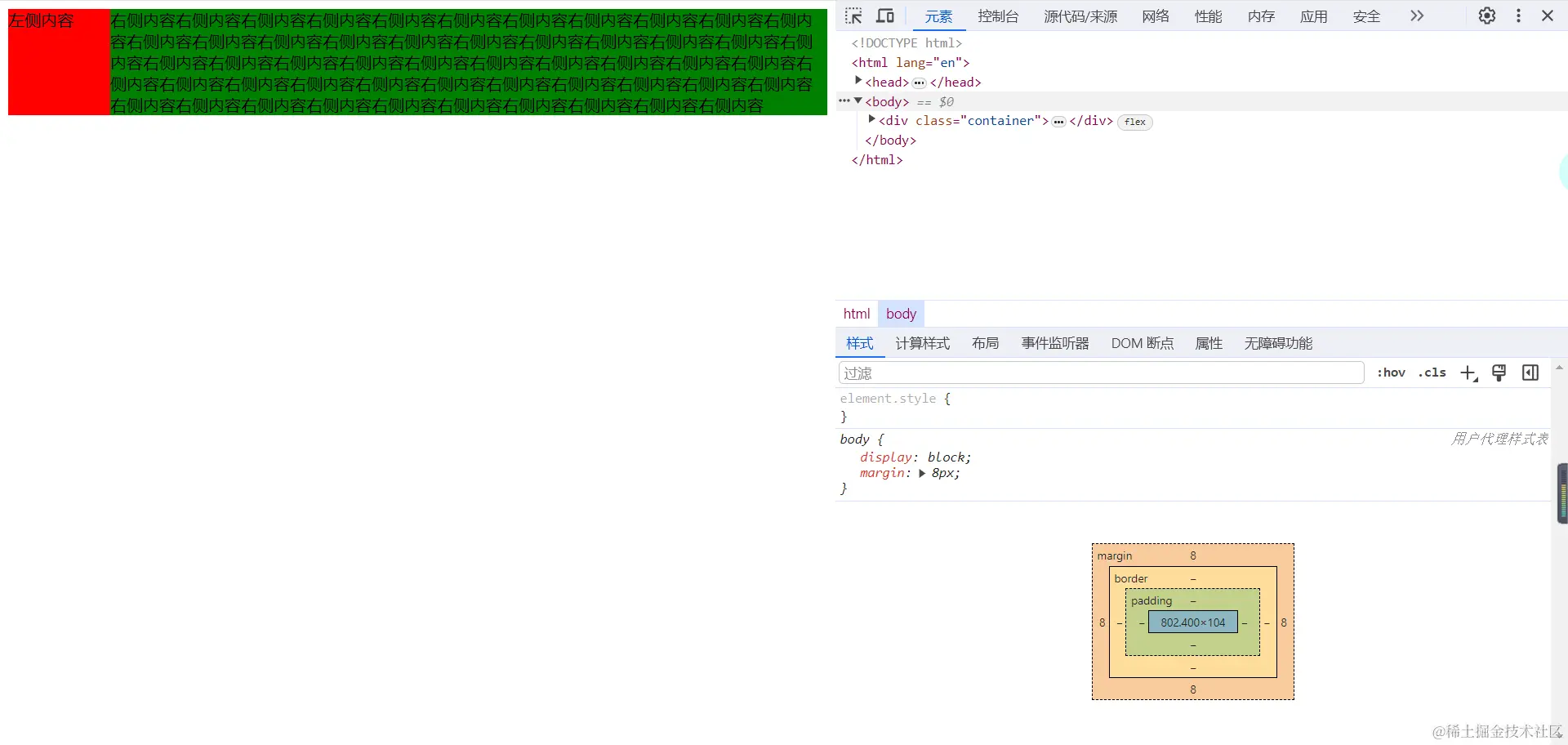
Task: Expand the collapsed head ellipsis
Action: (x=920, y=83)
